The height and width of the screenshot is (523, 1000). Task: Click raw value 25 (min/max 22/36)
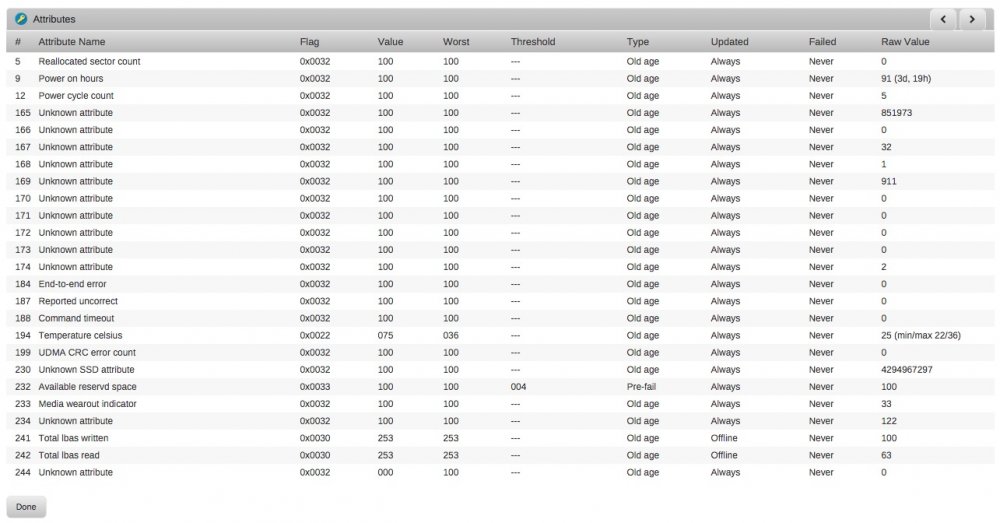click(x=921, y=335)
